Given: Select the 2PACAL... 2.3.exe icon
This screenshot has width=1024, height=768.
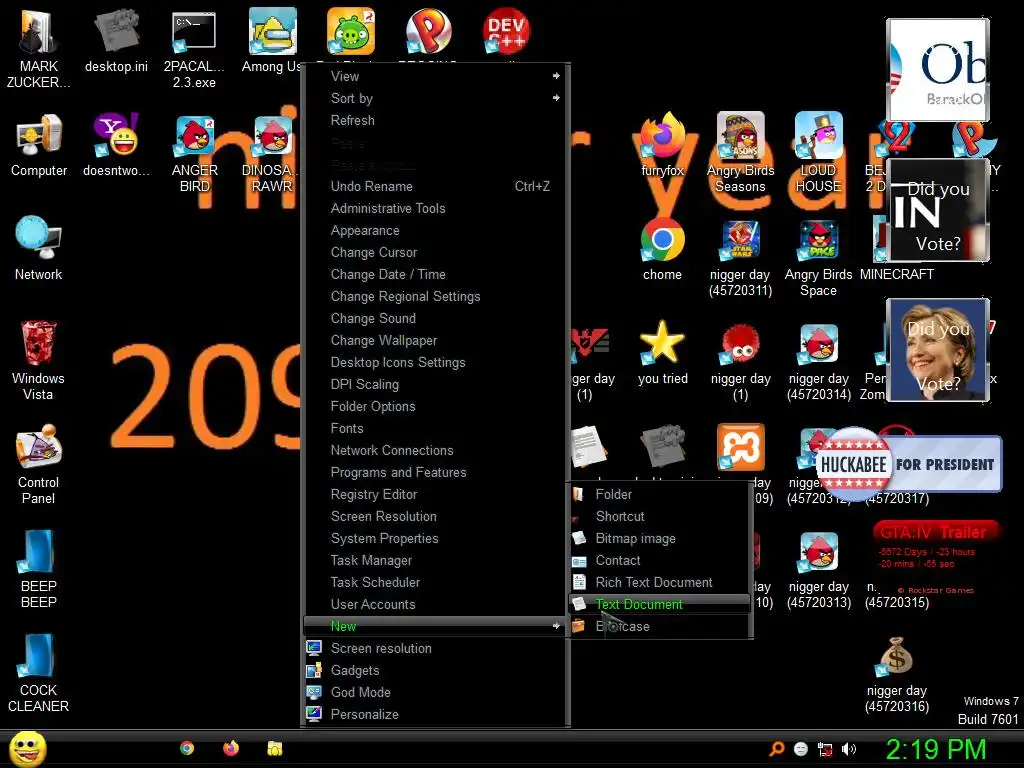Looking at the screenshot, I should coord(194,49).
